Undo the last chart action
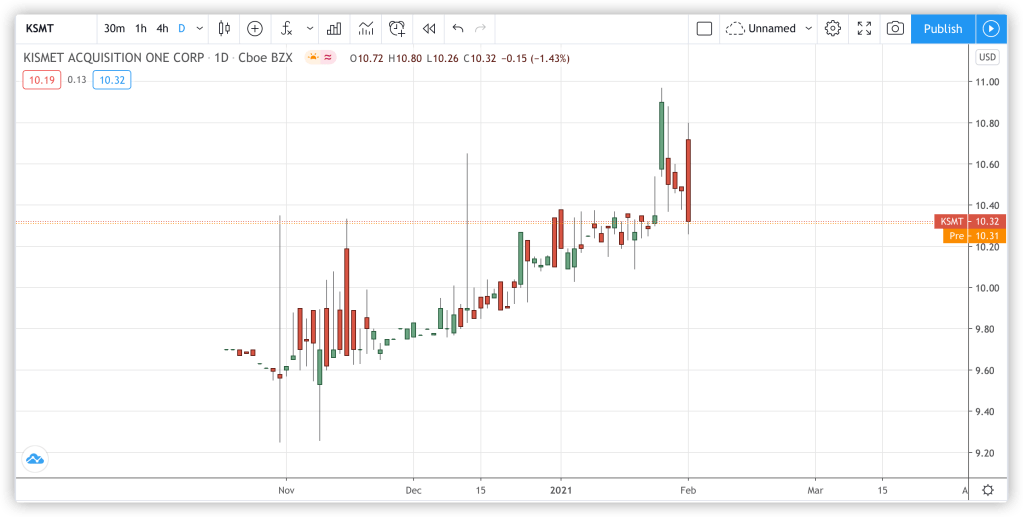1023x517 pixels. pyautogui.click(x=458, y=29)
